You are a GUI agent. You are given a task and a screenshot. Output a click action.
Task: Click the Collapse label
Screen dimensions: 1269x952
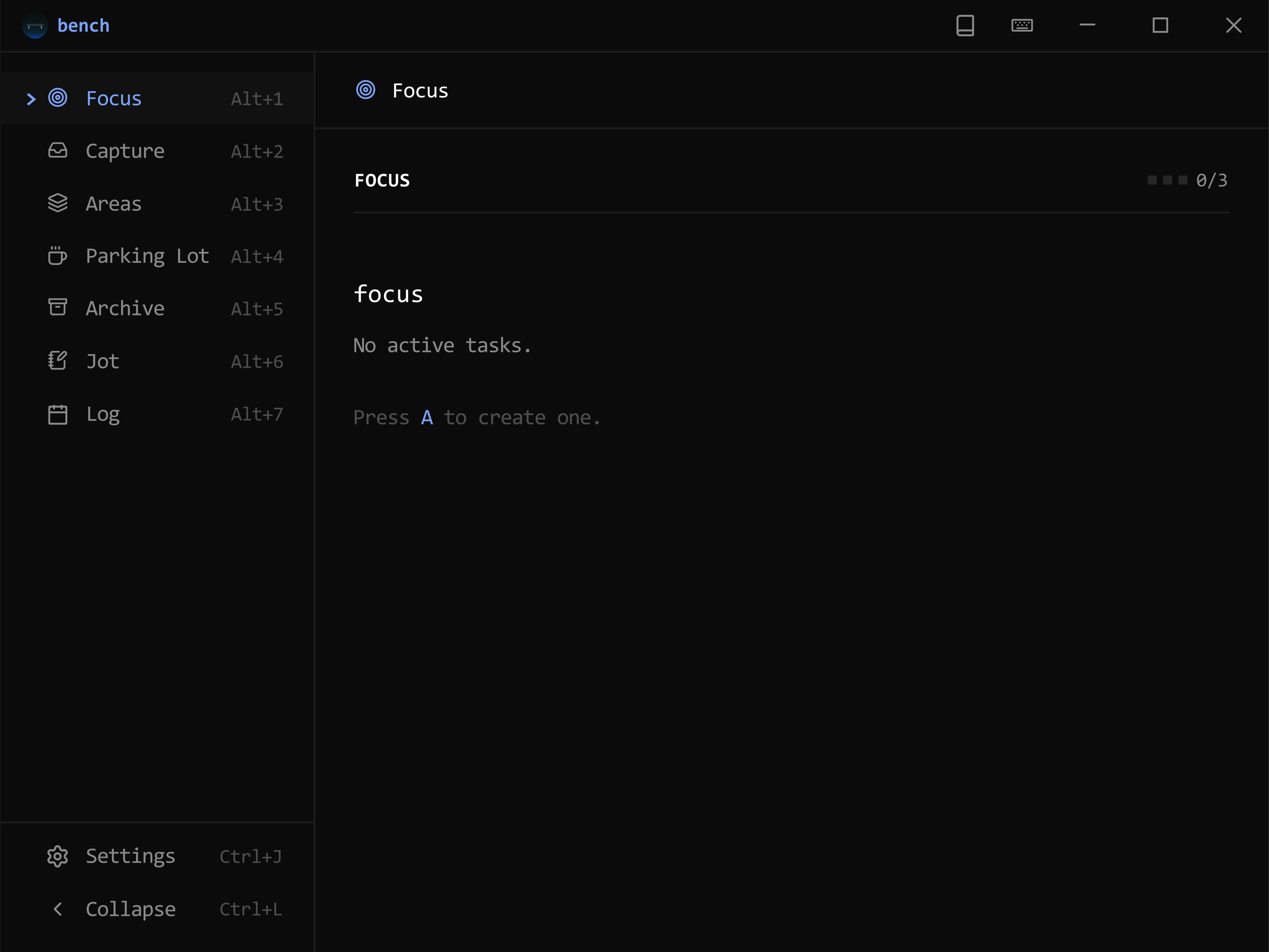pyautogui.click(x=131, y=910)
